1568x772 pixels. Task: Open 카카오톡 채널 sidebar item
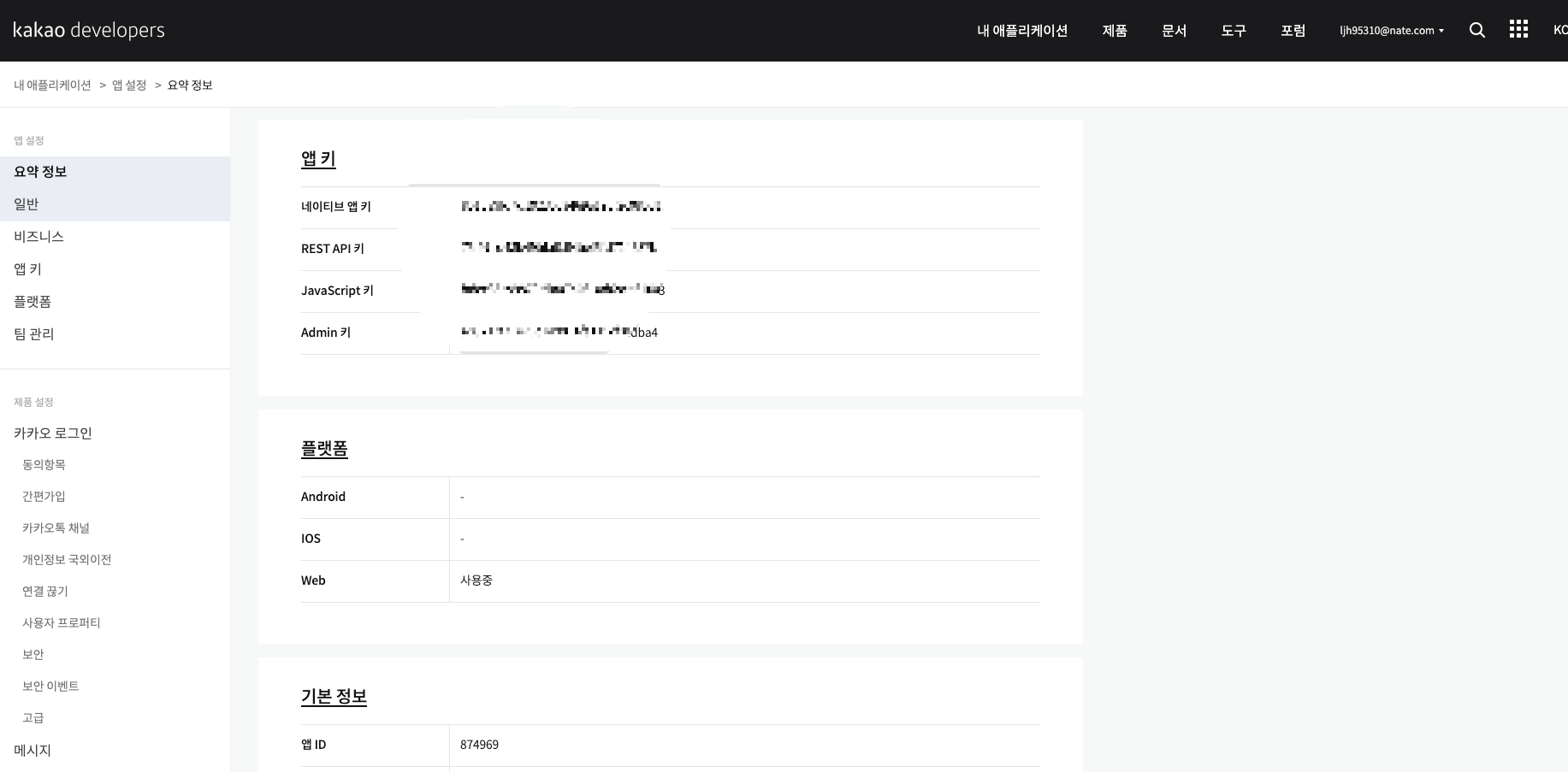click(x=56, y=527)
